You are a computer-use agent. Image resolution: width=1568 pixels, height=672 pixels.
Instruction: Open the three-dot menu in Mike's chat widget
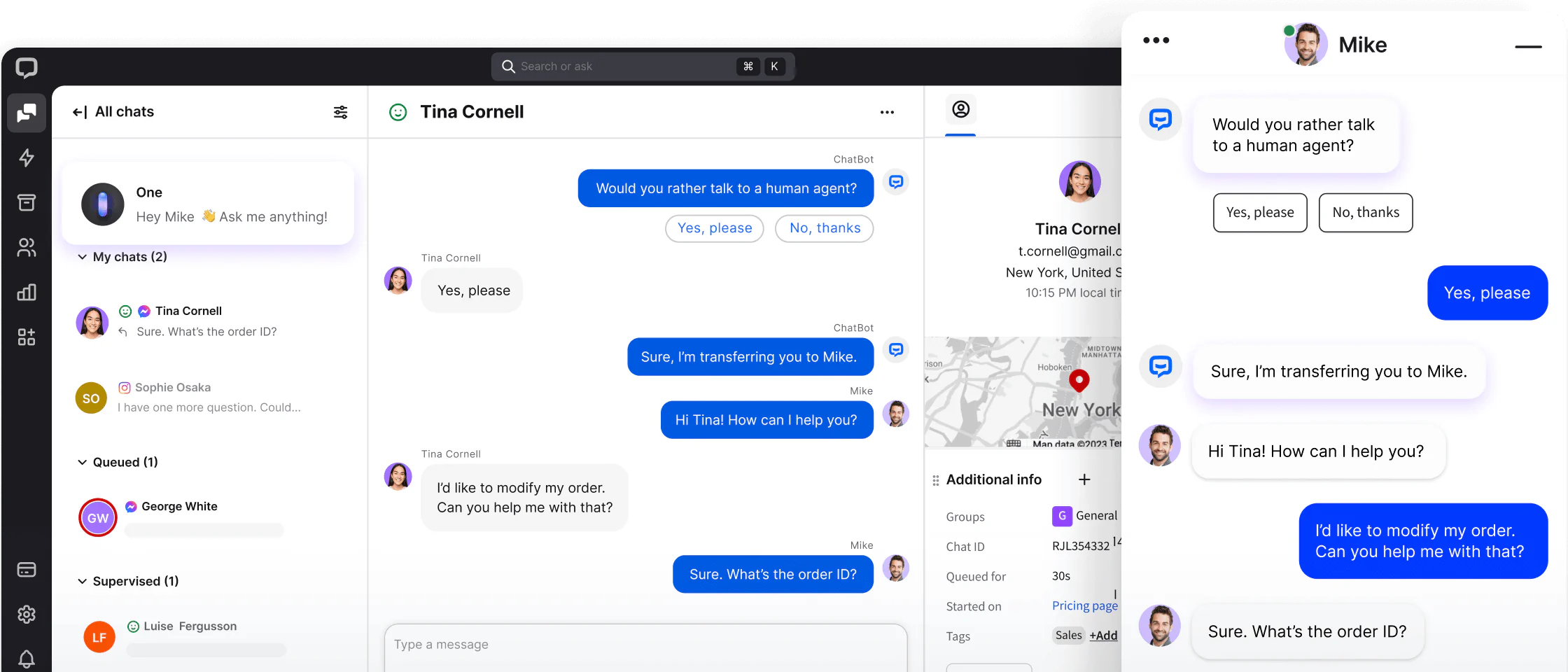coord(1155,40)
